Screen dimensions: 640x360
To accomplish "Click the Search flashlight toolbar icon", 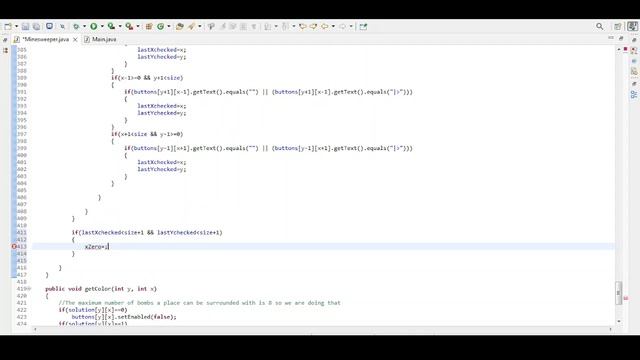I will (191, 27).
